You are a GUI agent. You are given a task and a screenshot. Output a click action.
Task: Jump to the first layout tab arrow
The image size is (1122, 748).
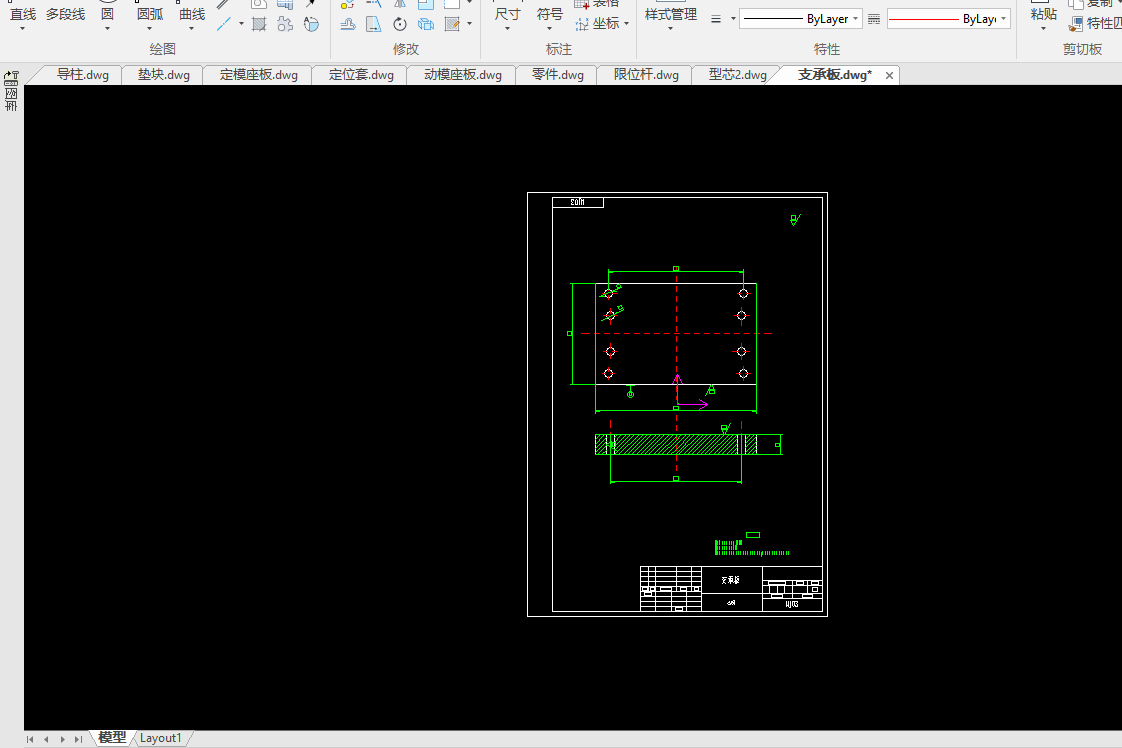[x=30, y=739]
